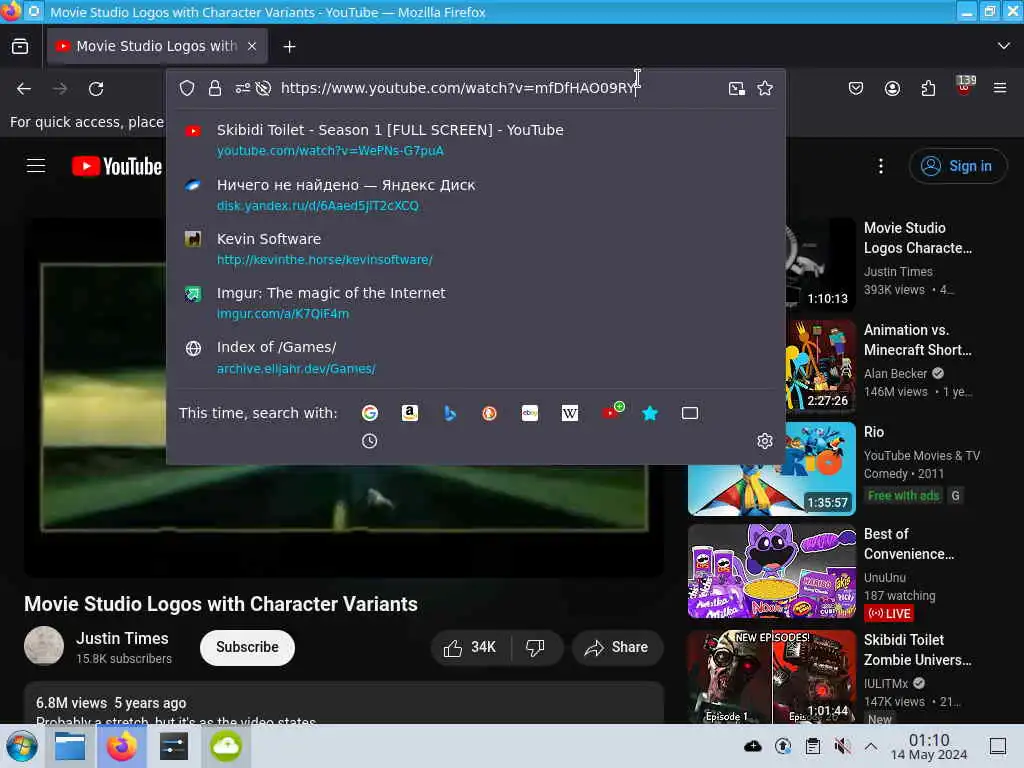Click the YouTube logo
Viewport: 1024px width, 768px height.
point(117,167)
